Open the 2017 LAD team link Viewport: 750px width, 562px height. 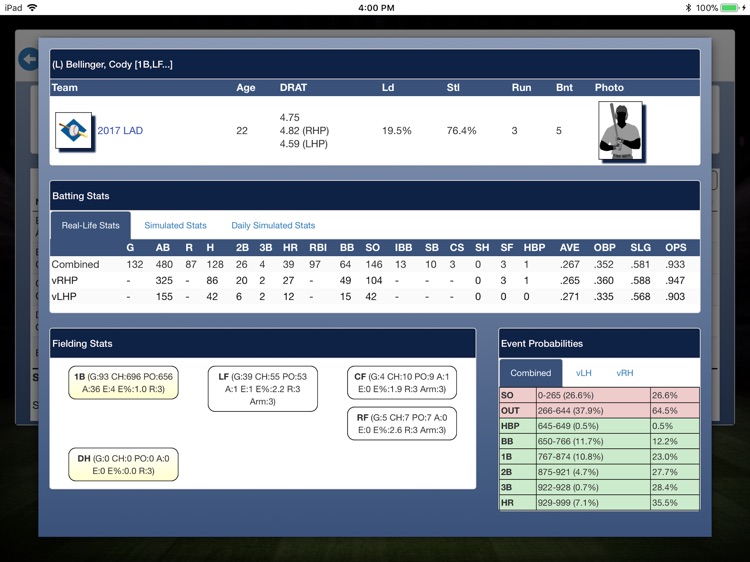click(120, 131)
